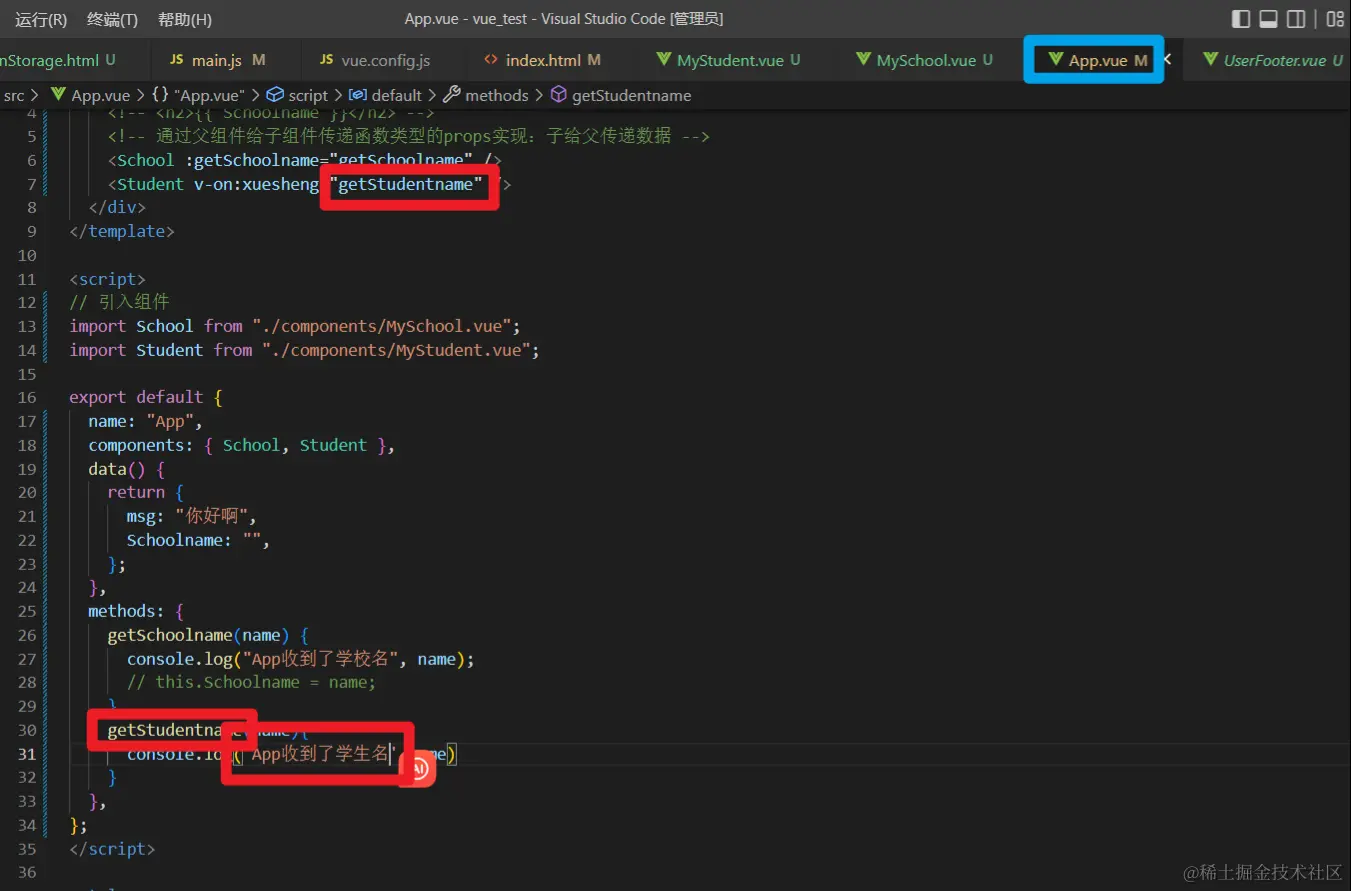
Task: Click the "// this.Schoolname = name;" comment
Action: pyautogui.click(x=251, y=682)
